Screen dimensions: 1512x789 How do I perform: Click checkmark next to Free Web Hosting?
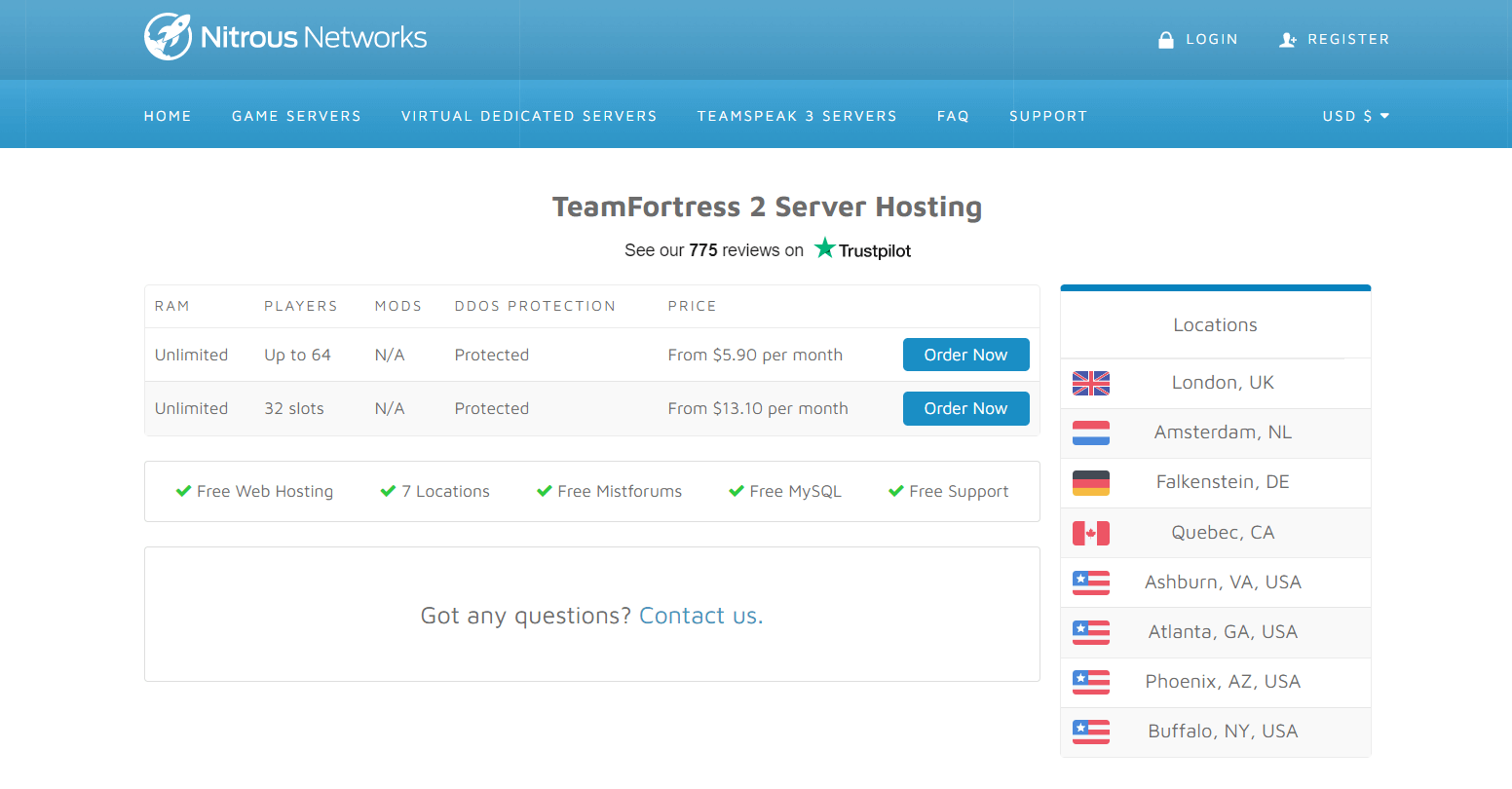(183, 491)
